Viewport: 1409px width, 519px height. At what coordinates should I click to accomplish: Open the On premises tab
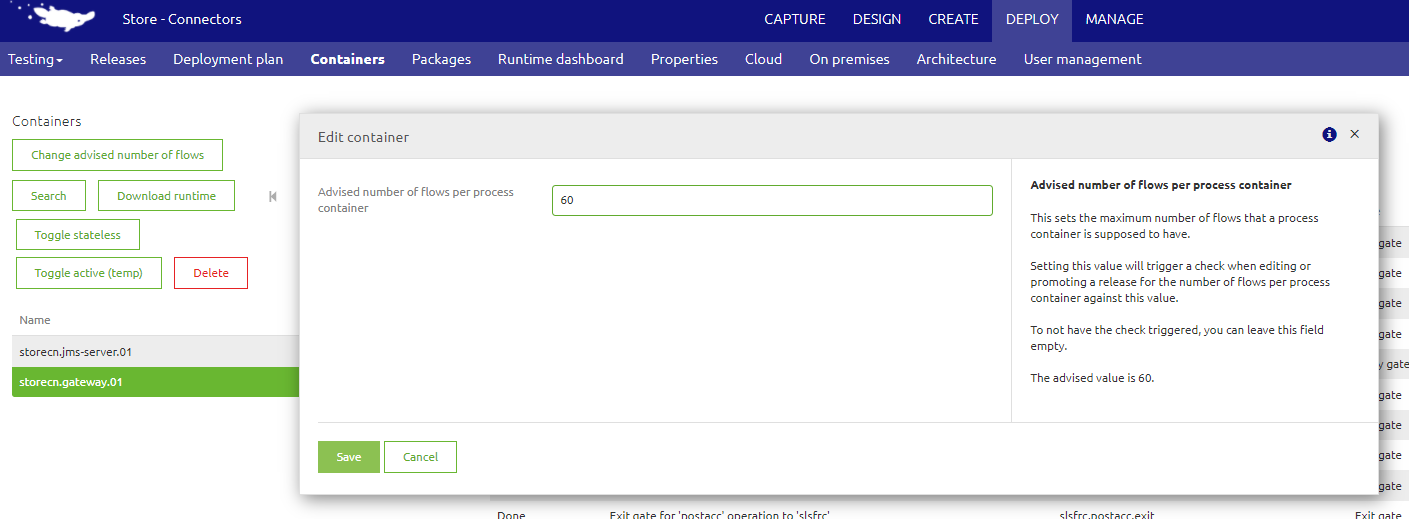[x=850, y=59]
